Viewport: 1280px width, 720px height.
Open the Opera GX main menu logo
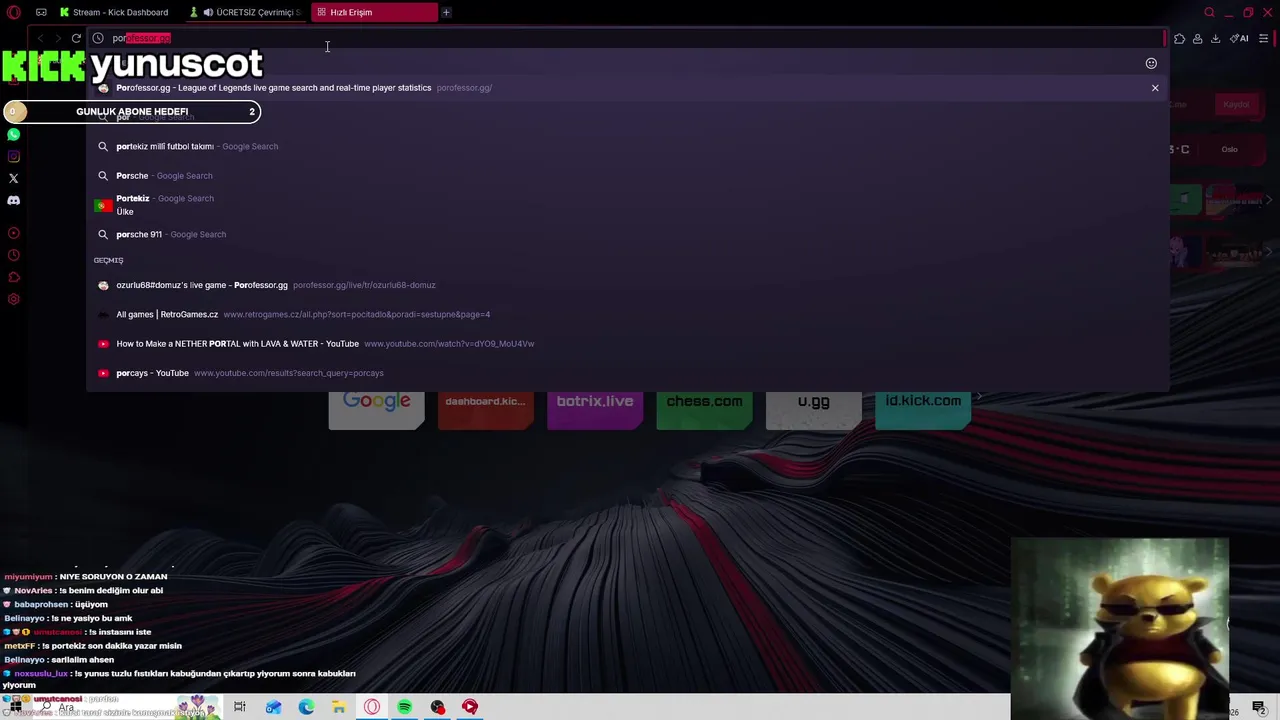click(14, 12)
